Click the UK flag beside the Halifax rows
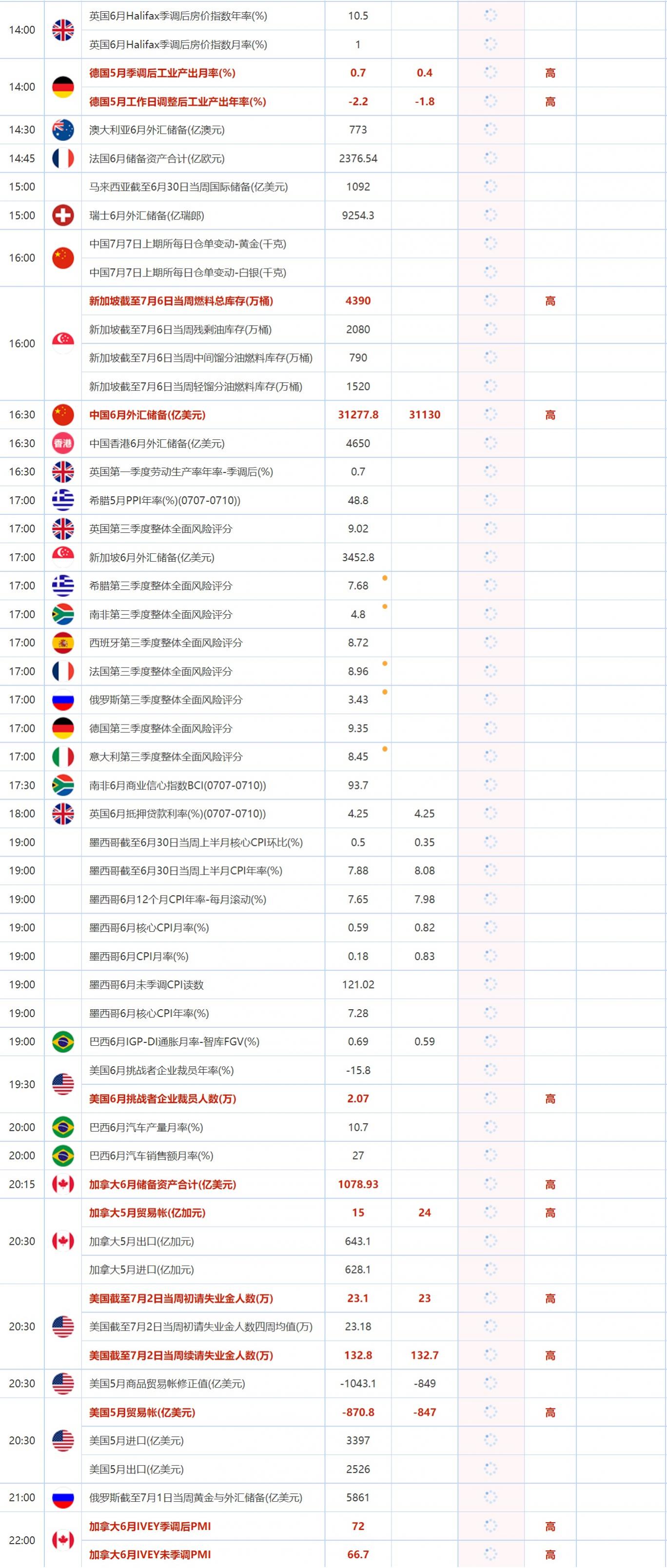 [63, 30]
